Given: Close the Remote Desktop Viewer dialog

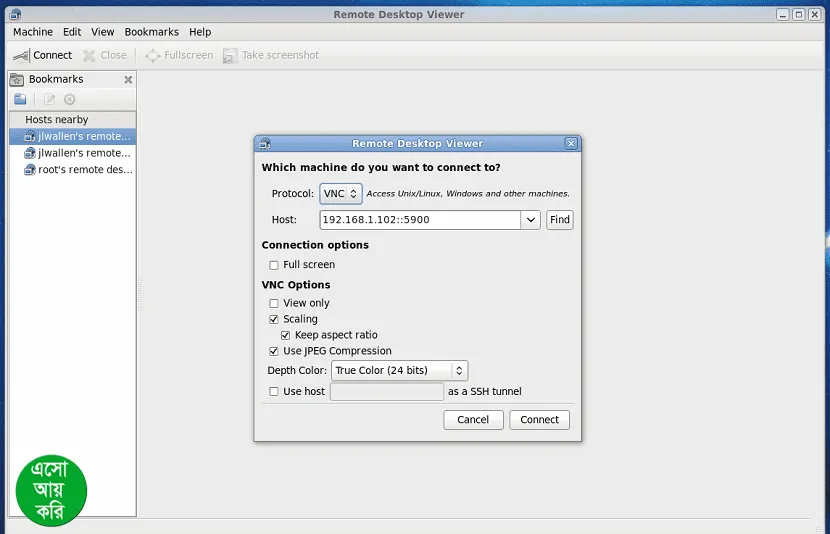Looking at the screenshot, I should 571,144.
